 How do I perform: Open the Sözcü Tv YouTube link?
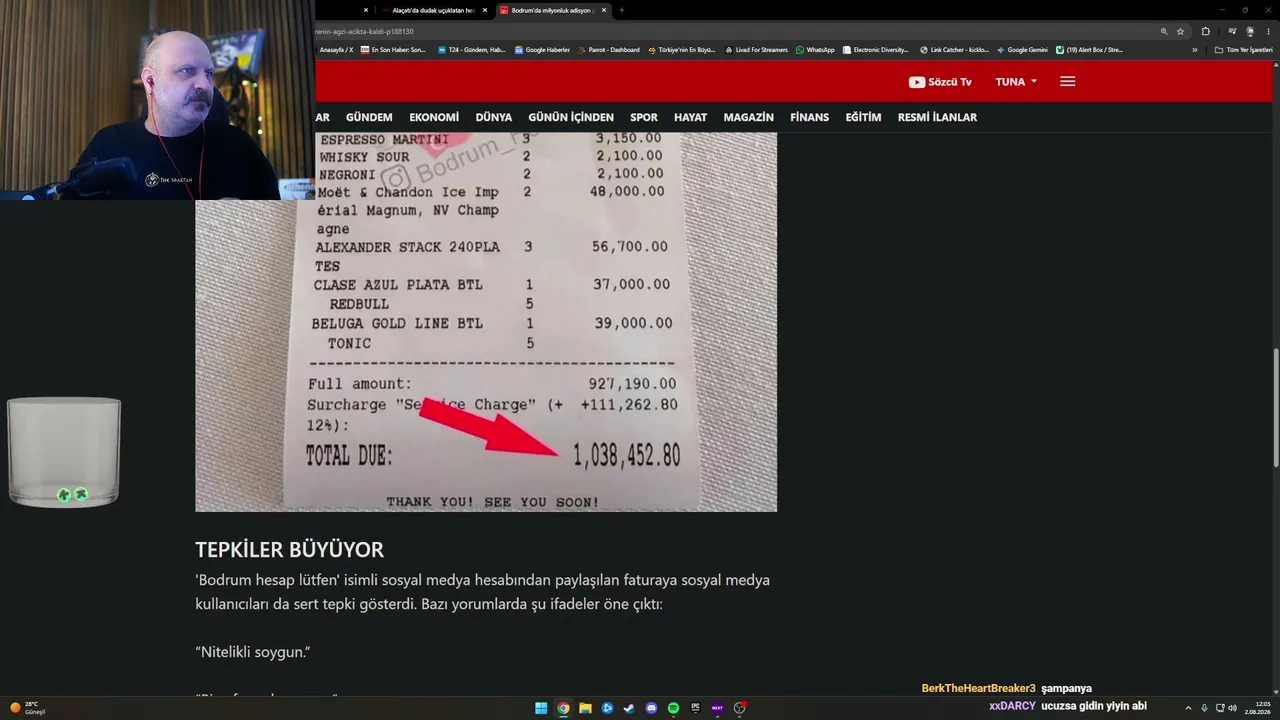[x=940, y=82]
